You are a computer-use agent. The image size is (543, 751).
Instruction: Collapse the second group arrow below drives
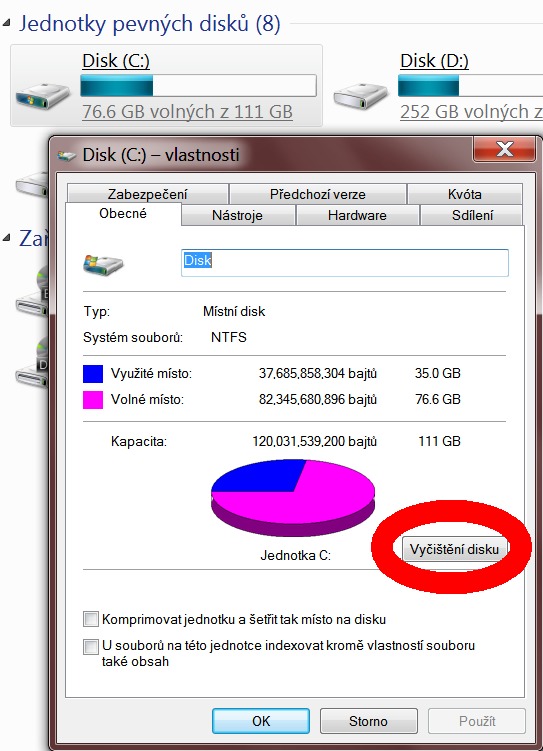click(7, 238)
